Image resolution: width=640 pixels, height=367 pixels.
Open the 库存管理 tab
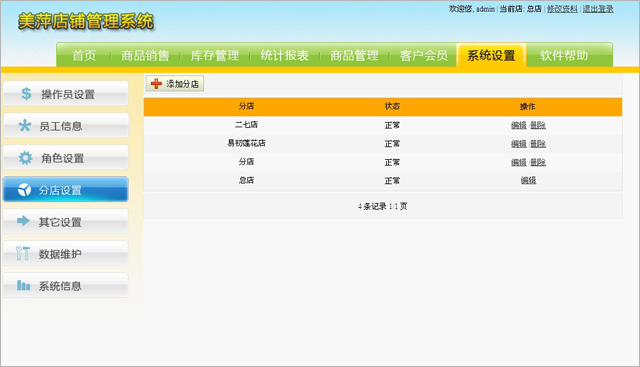(x=215, y=55)
